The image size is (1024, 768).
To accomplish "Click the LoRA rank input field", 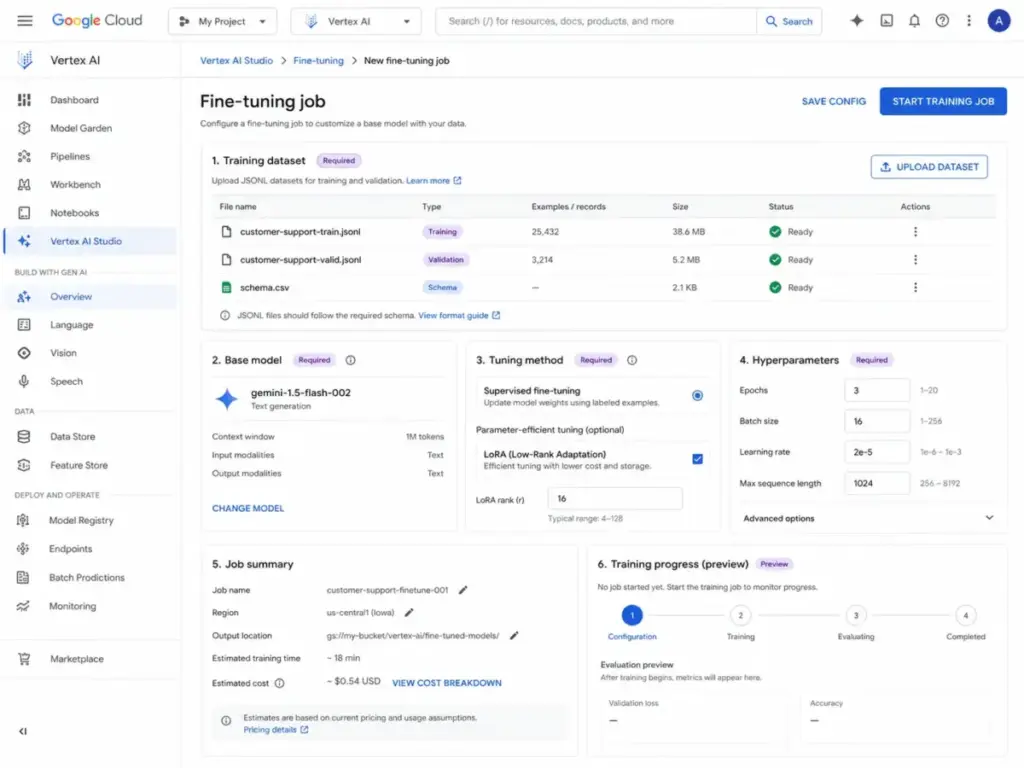I will [x=615, y=498].
